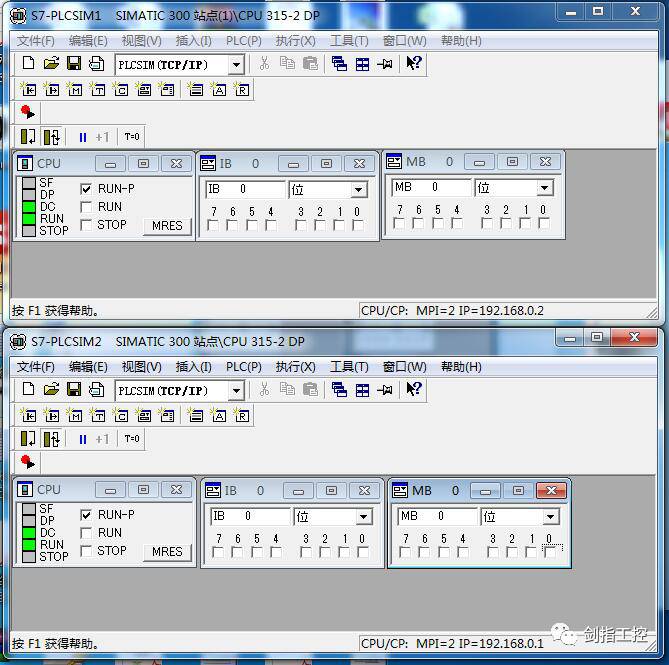The image size is (669, 665).
Task: Insert input variable (IB) icon in PLCSIM1
Action: (x=29, y=90)
